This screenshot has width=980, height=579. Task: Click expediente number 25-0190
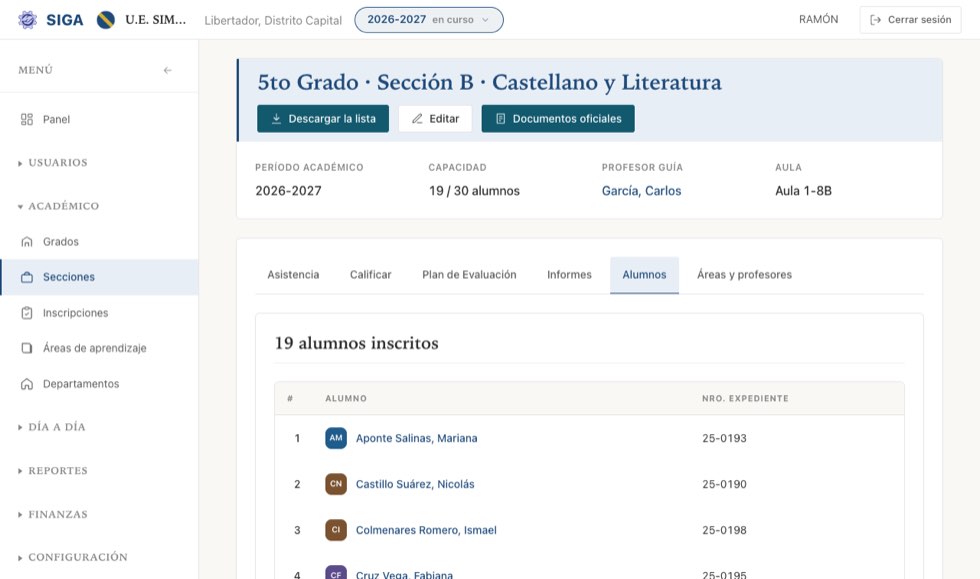(724, 484)
